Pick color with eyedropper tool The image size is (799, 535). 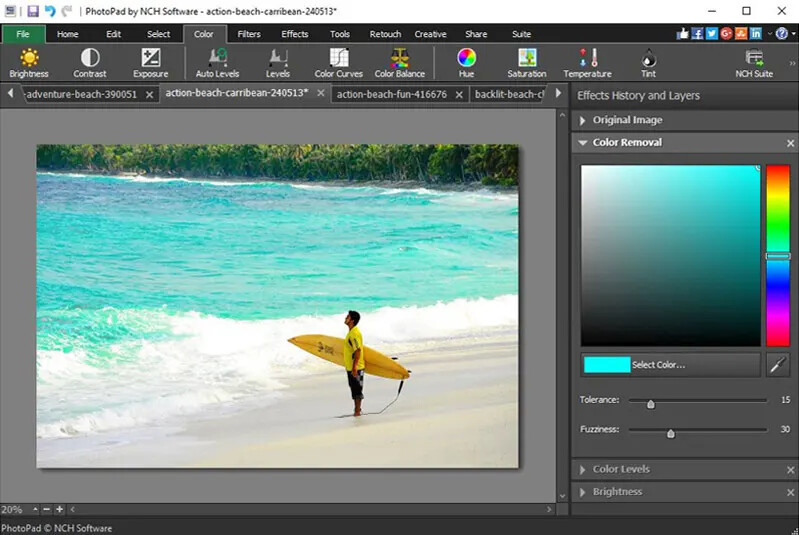point(777,365)
